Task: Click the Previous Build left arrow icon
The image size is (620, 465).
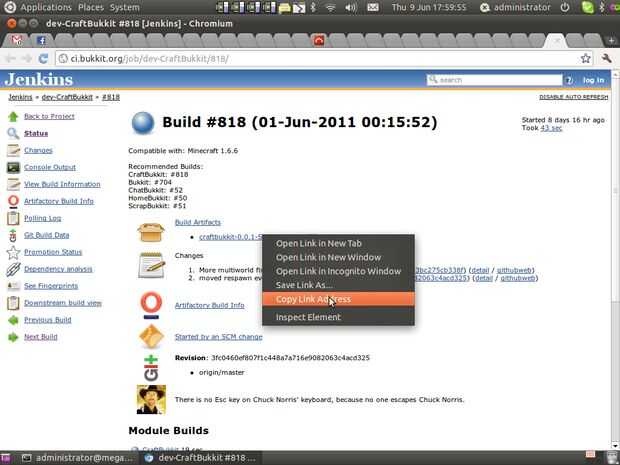Action: [x=13, y=320]
